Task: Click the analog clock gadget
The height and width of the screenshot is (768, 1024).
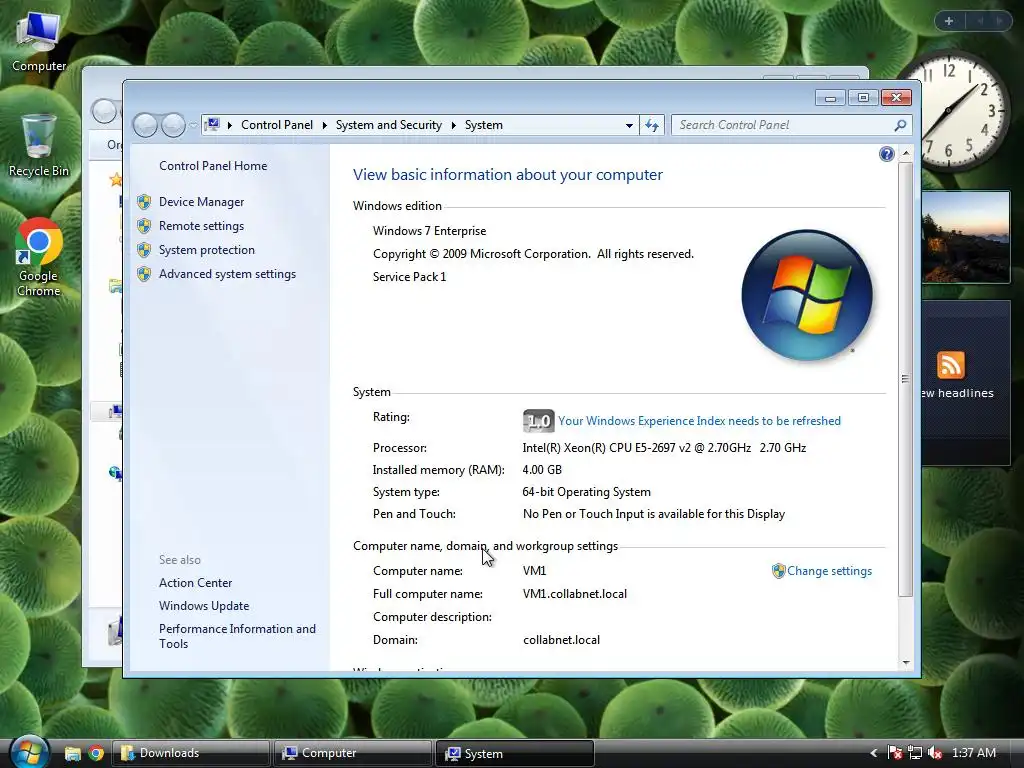Action: tap(955, 112)
